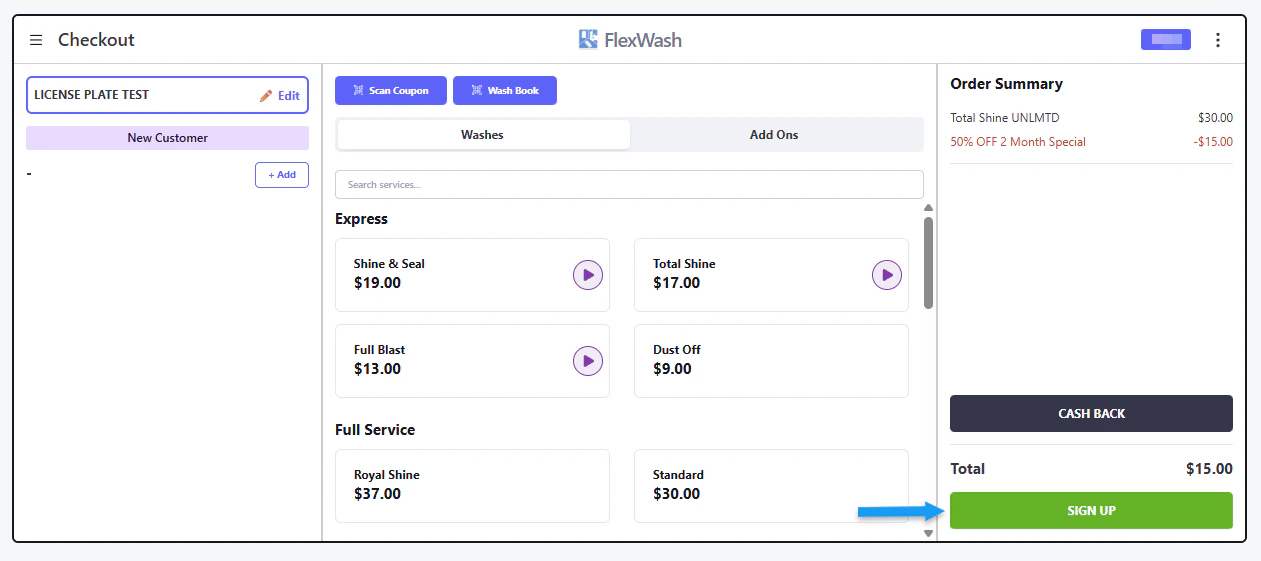
Task: Click the Total Shine UNLMTD order line
Action: [x=1091, y=118]
